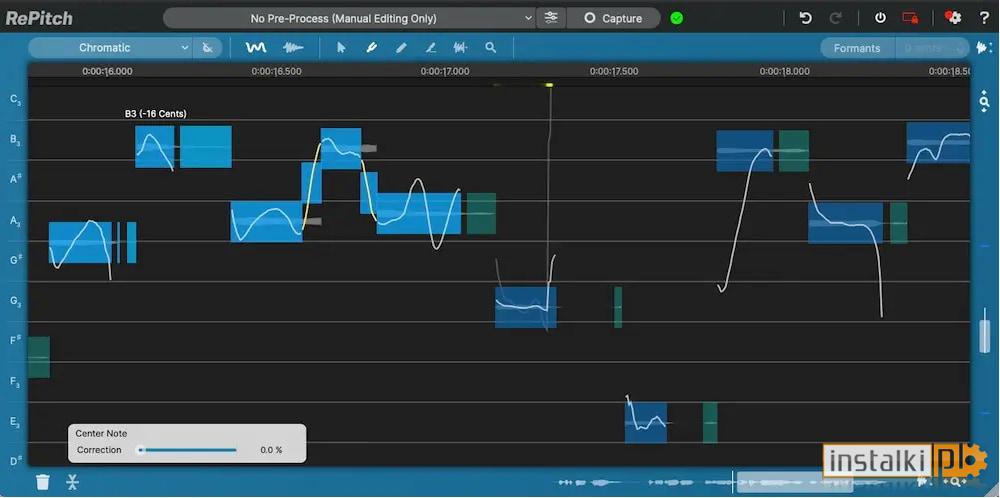Select the green F#3 block at left edge
Viewport: 1000px width, 498px height.
pyautogui.click(x=38, y=357)
